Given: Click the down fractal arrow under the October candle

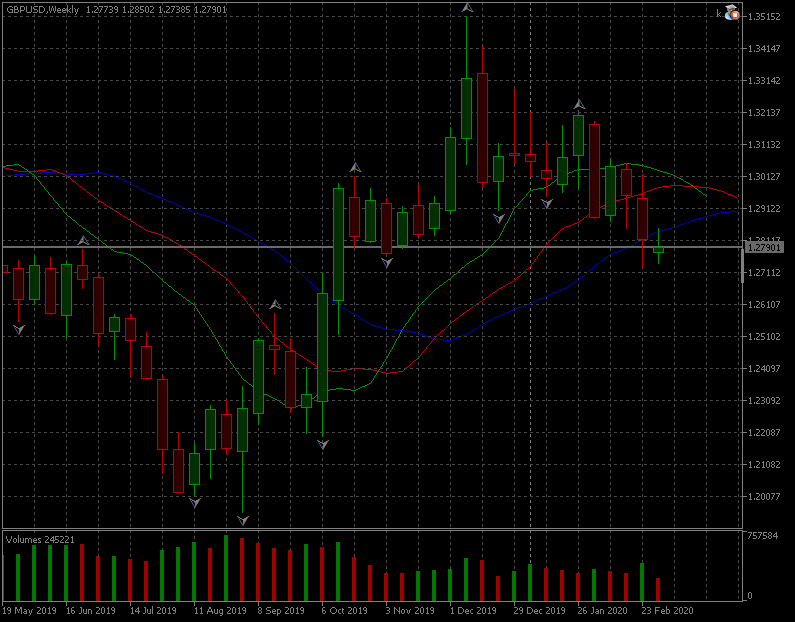Looking at the screenshot, I should [x=323, y=443].
